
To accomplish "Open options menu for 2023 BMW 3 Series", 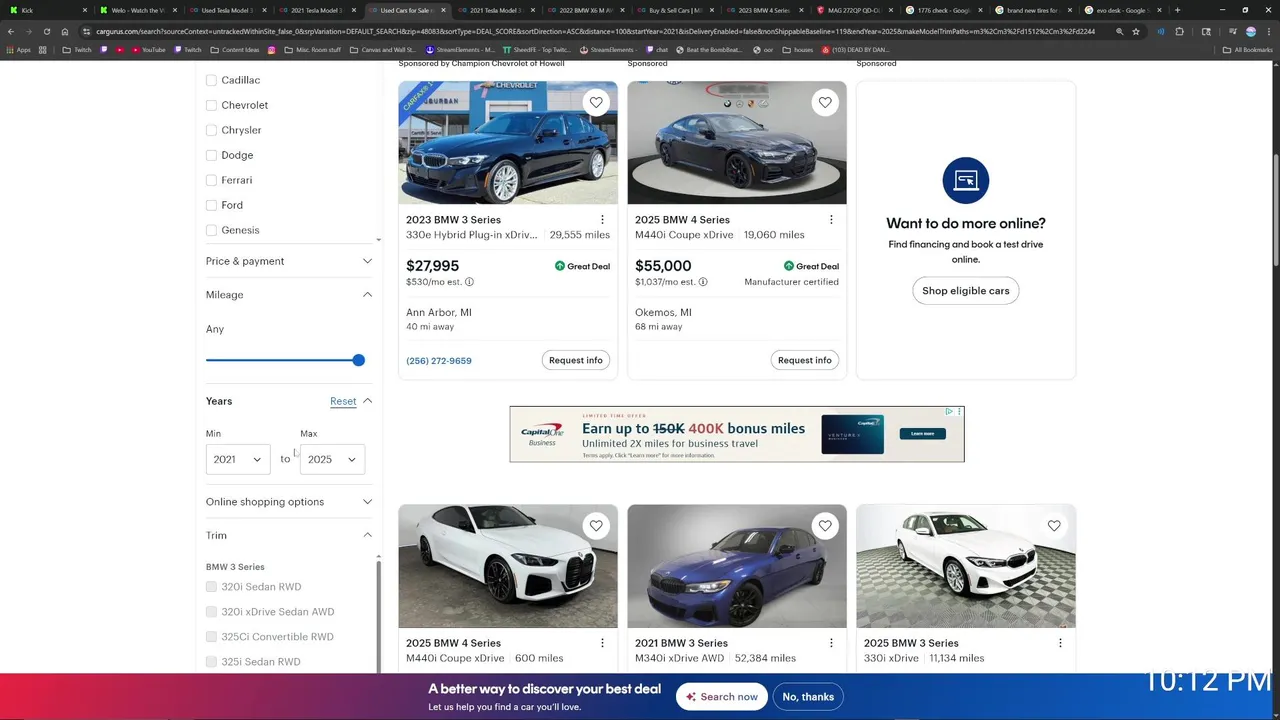I will [602, 219].
